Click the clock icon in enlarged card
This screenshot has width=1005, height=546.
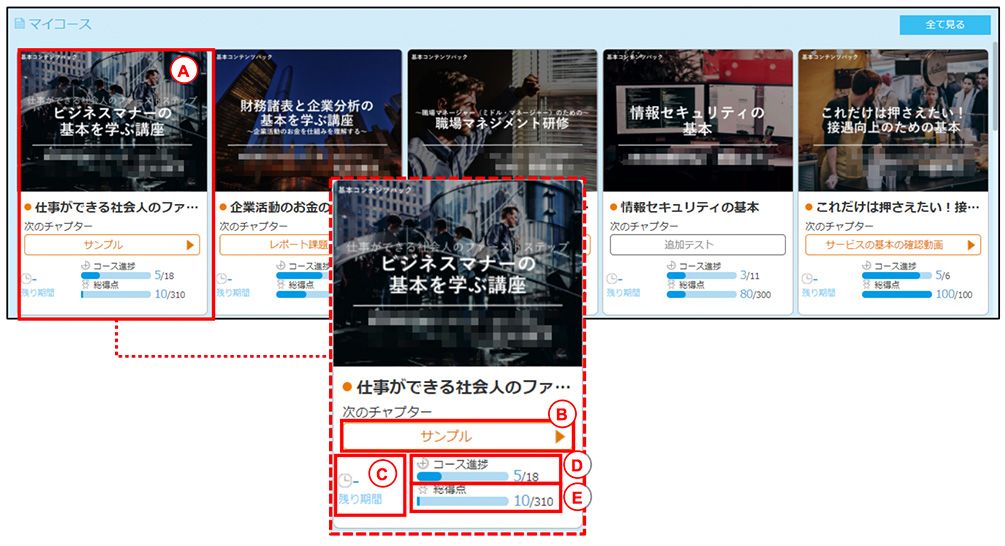point(345,481)
